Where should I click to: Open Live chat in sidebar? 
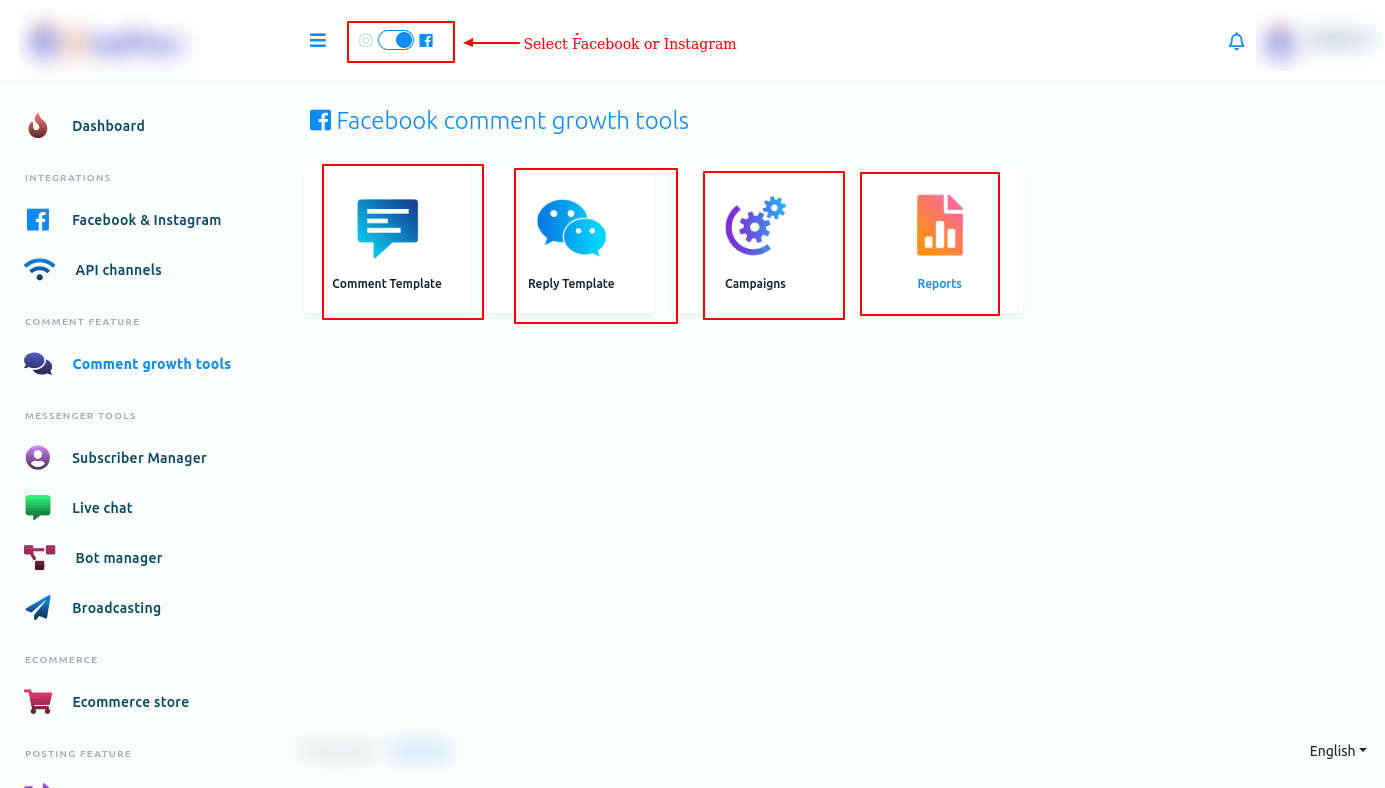[x=102, y=508]
